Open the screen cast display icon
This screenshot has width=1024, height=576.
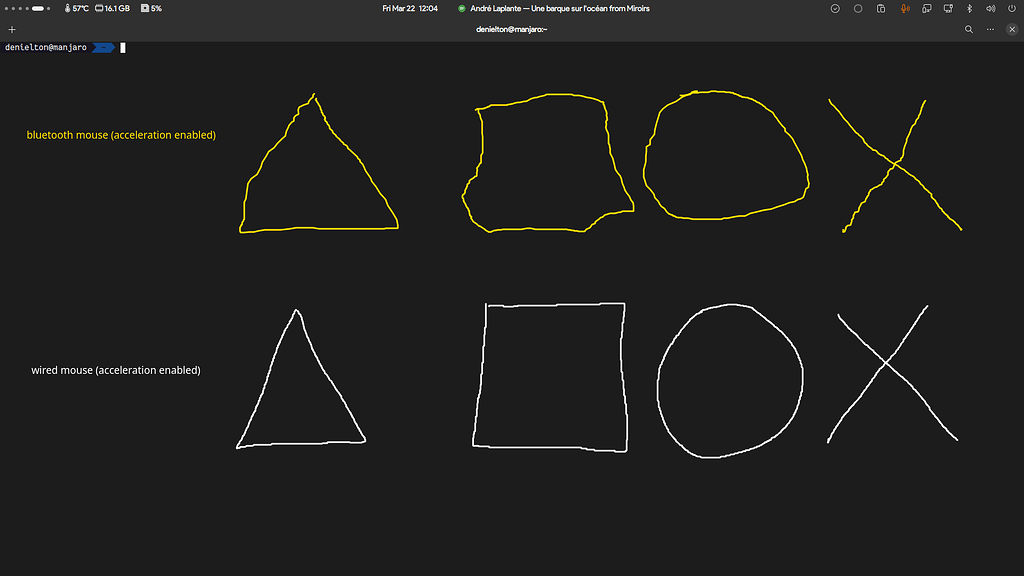[926, 8]
